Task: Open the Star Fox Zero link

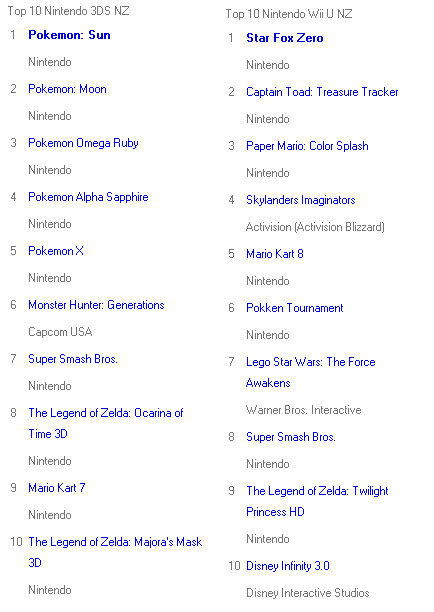Action: [285, 38]
